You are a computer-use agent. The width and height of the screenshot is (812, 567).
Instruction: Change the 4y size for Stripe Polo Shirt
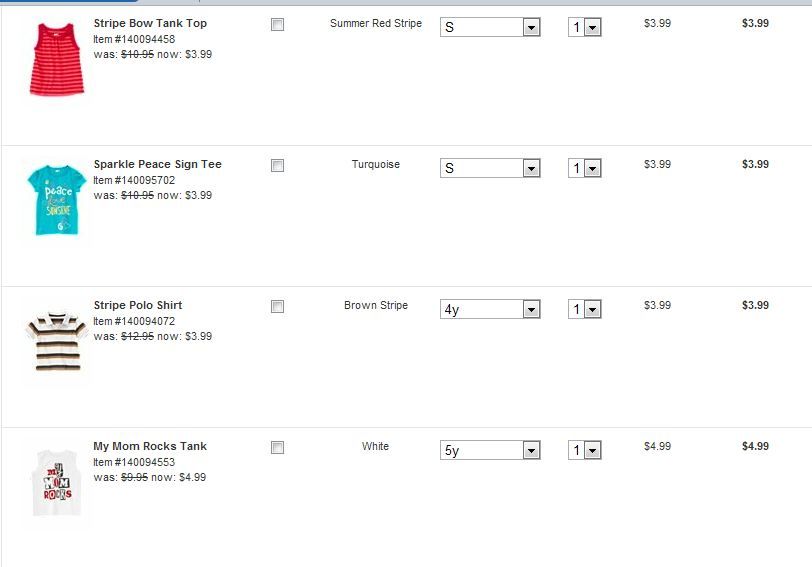click(x=490, y=310)
